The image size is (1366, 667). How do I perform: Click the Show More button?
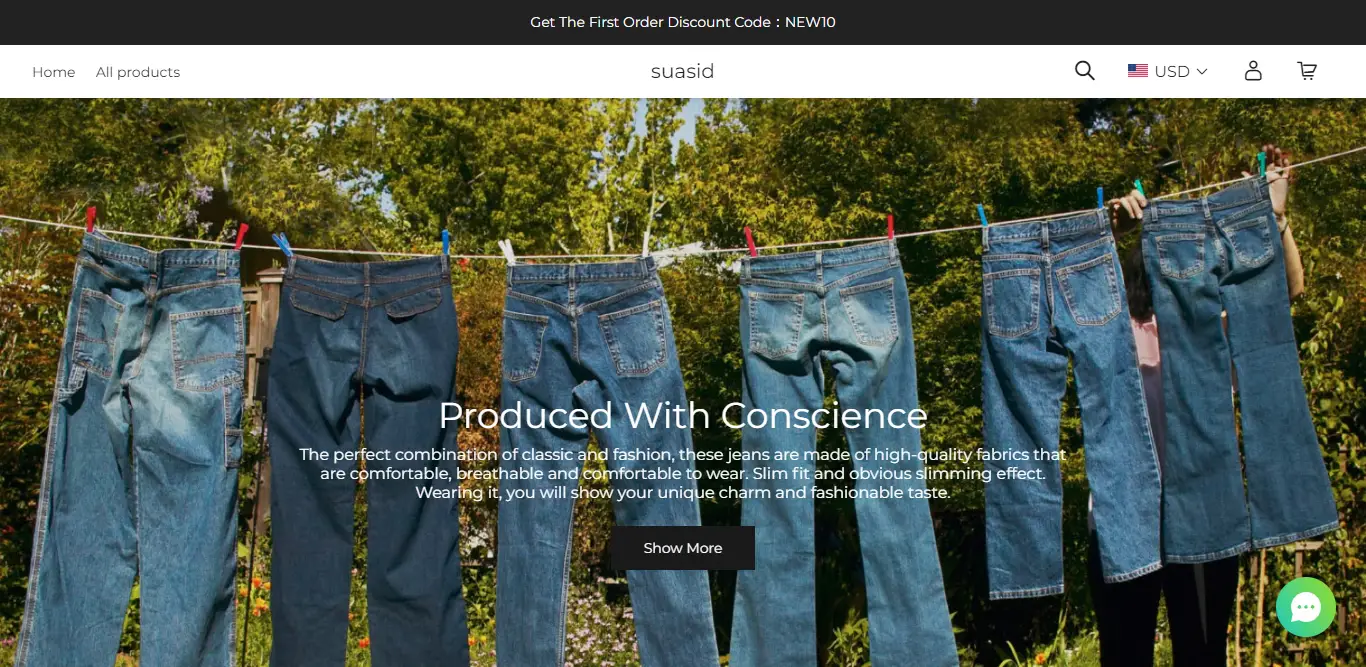click(x=683, y=548)
